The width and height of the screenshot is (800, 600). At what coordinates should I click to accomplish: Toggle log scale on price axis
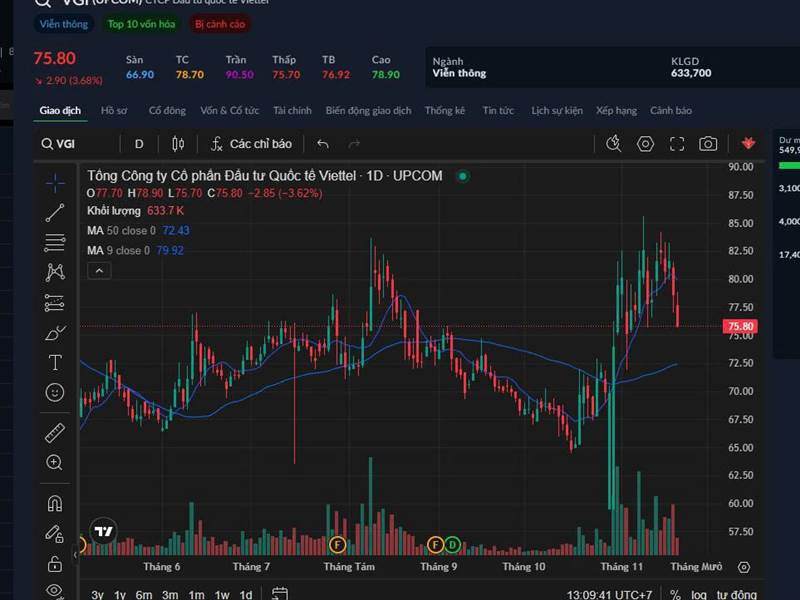coord(699,595)
